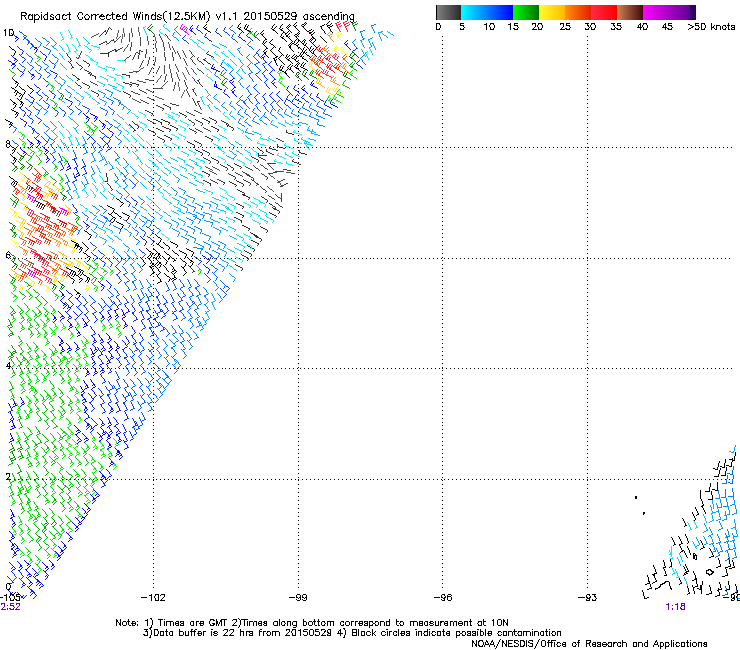Click the purple '2:52' pass time label

[x=10, y=607]
